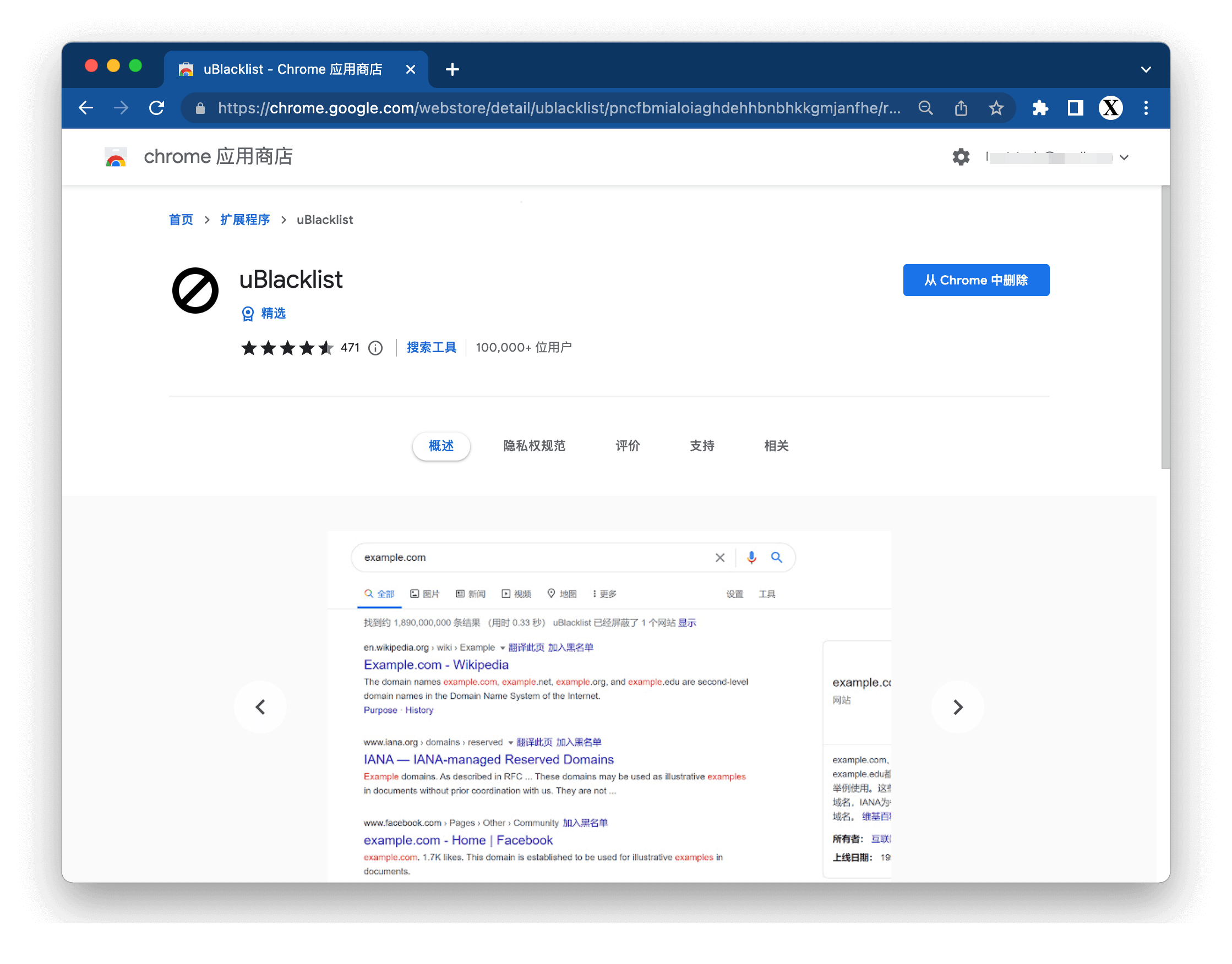This screenshot has width=1232, height=964.
Task: Open the Extensions puzzle menu
Action: click(x=1039, y=108)
